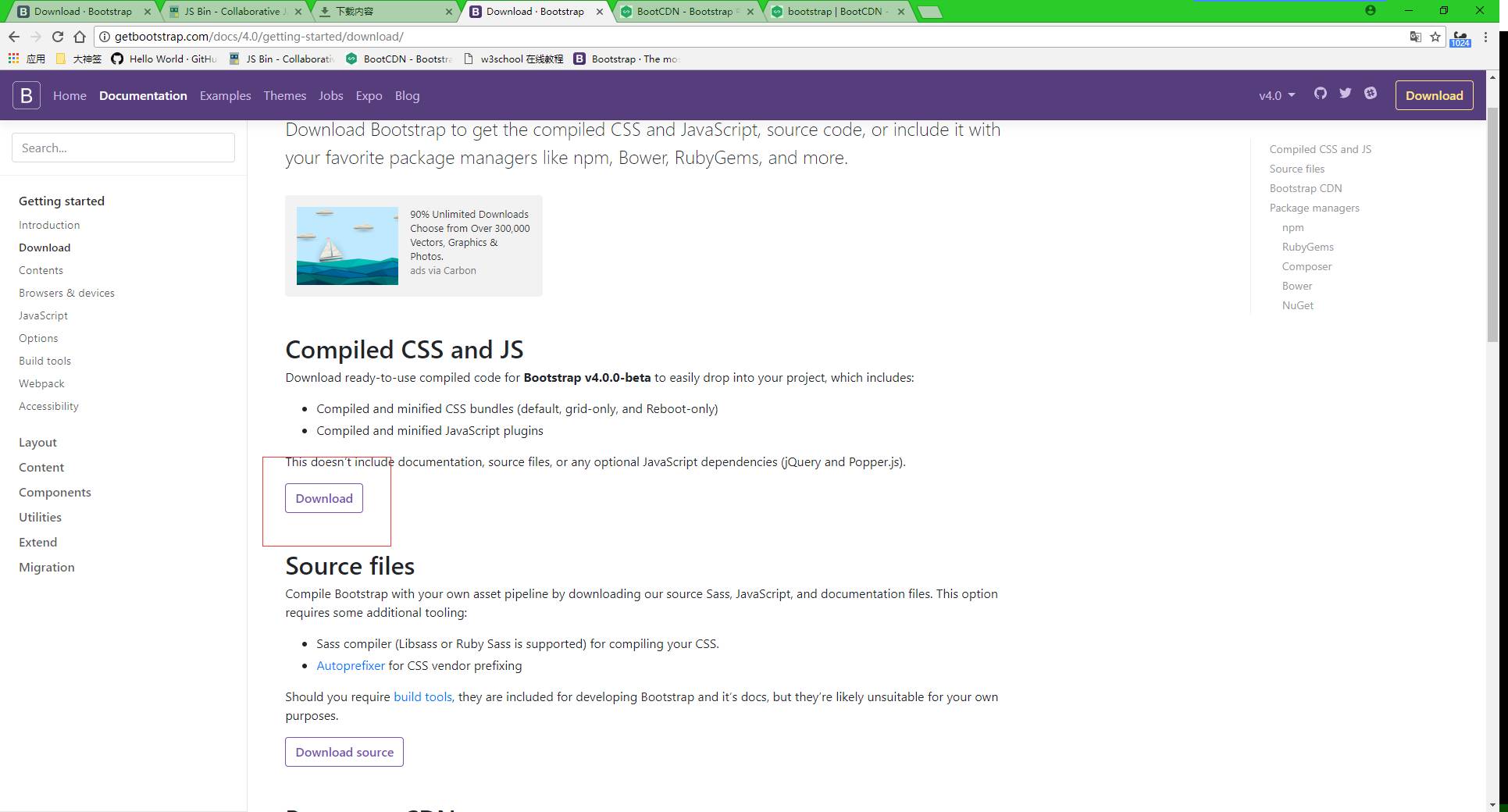The height and width of the screenshot is (812, 1508).
Task: Follow the build tools link
Action: 422,696
